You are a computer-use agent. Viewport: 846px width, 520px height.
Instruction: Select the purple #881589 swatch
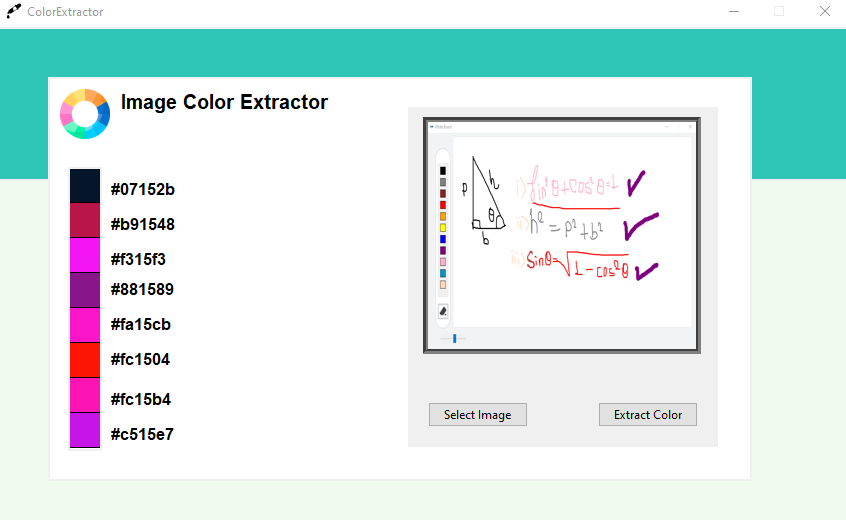point(85,290)
